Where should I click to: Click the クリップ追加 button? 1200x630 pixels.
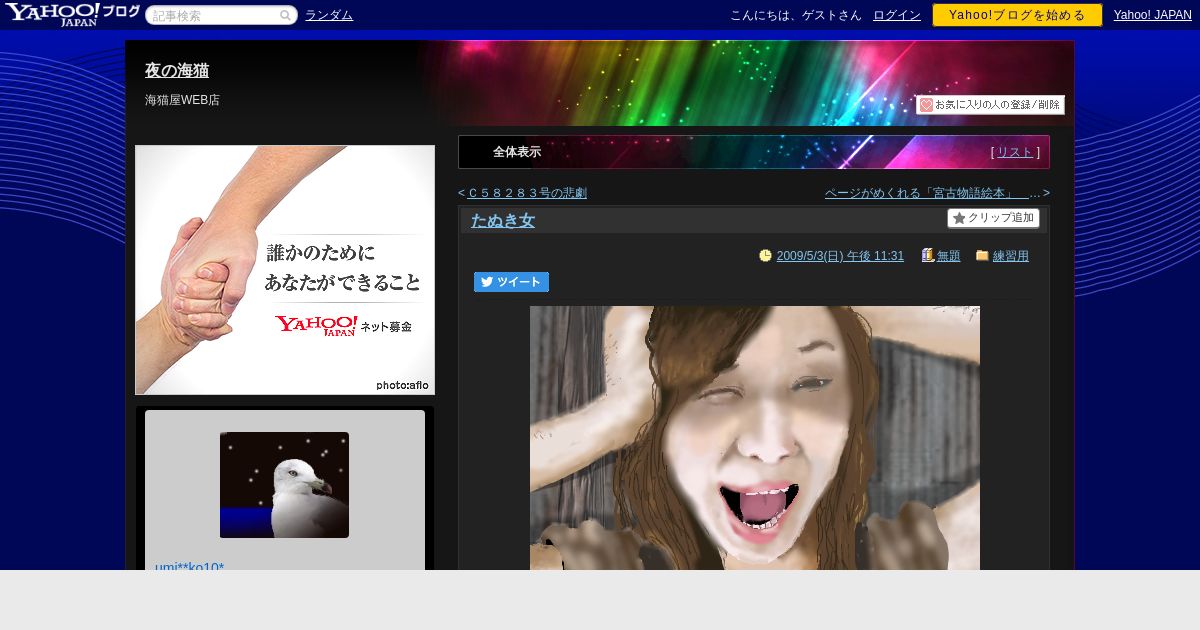point(994,218)
